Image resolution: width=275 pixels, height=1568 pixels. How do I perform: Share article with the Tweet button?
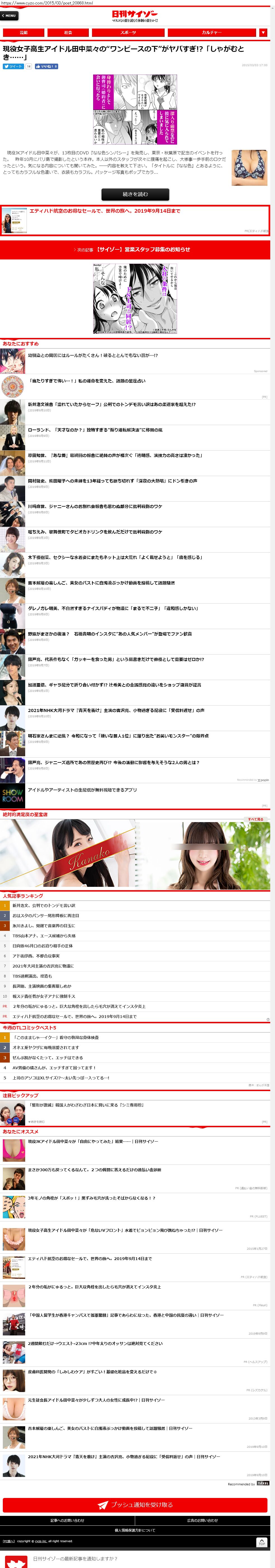click(x=13, y=66)
